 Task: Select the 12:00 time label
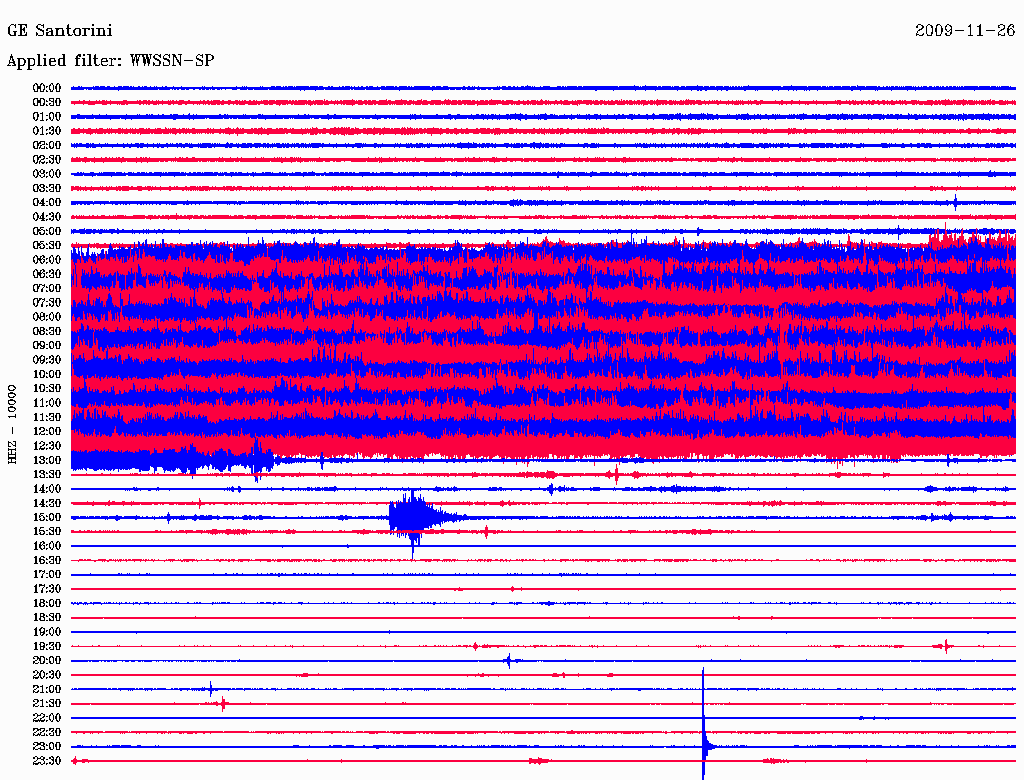(x=47, y=432)
